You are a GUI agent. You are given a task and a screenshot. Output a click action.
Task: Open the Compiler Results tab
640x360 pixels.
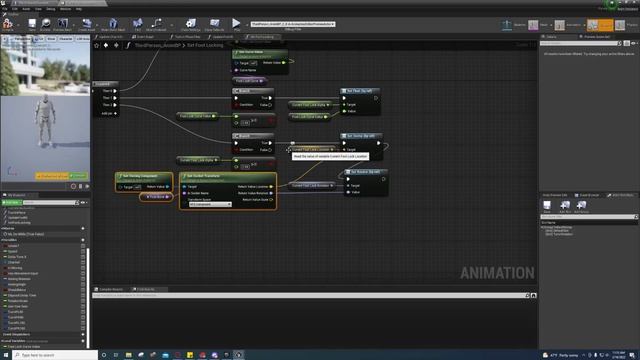tap(111, 289)
